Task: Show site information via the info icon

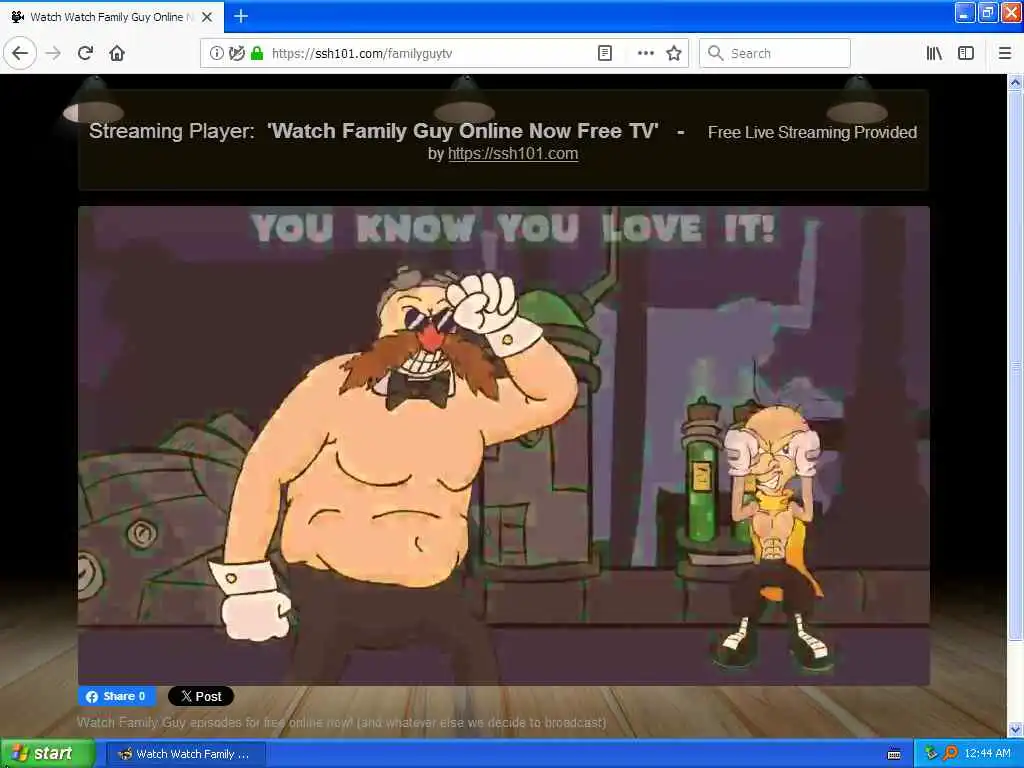Action: pyautogui.click(x=216, y=53)
